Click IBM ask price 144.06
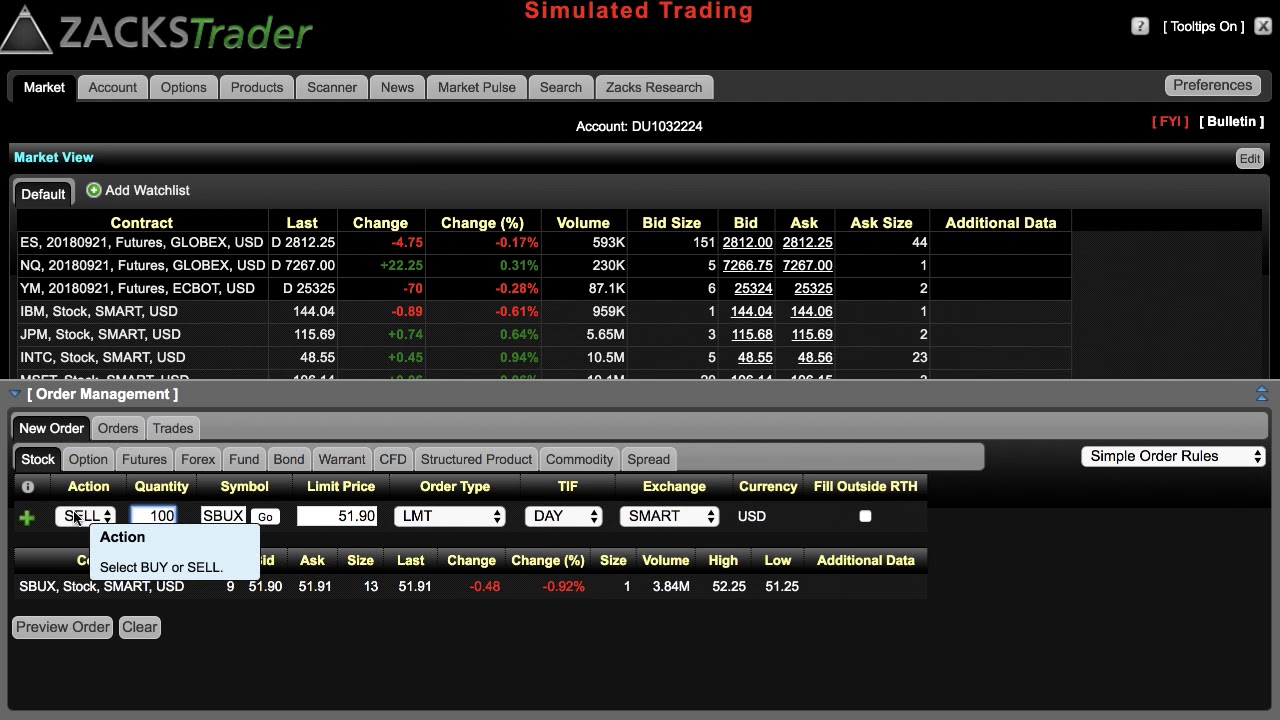Viewport: 1280px width, 720px height. click(x=811, y=311)
